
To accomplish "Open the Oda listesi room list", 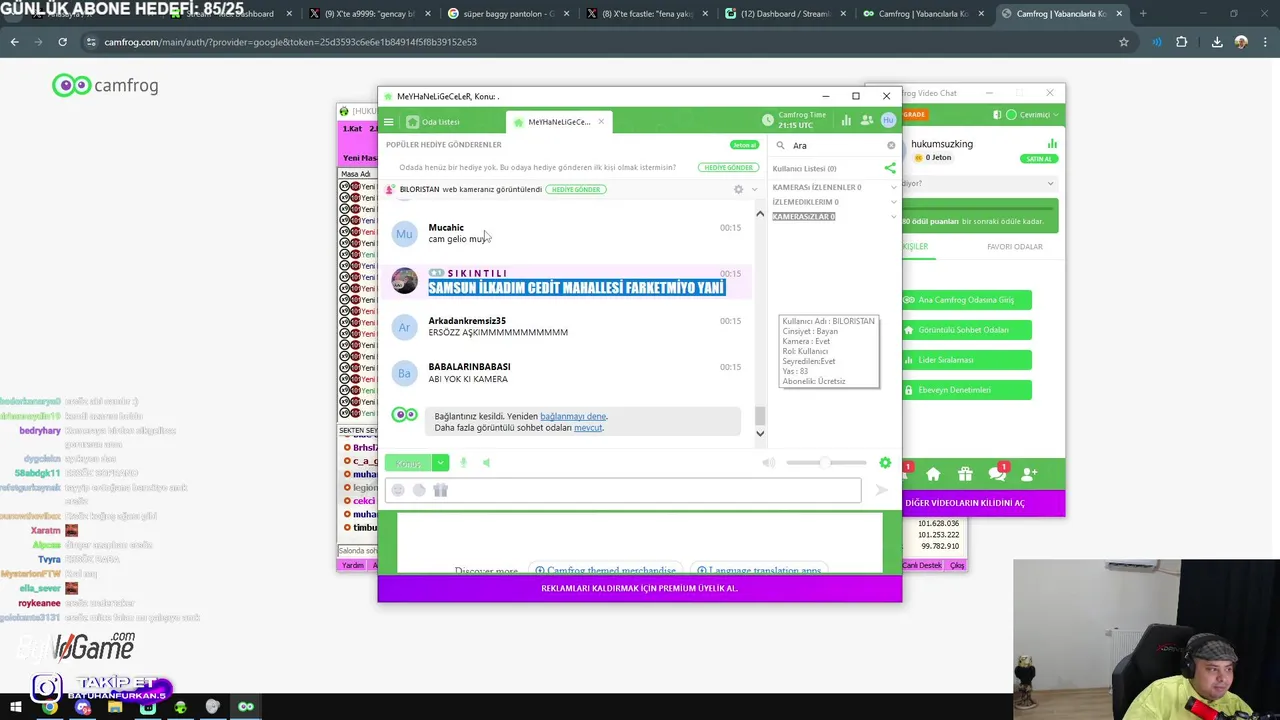I will point(433,122).
